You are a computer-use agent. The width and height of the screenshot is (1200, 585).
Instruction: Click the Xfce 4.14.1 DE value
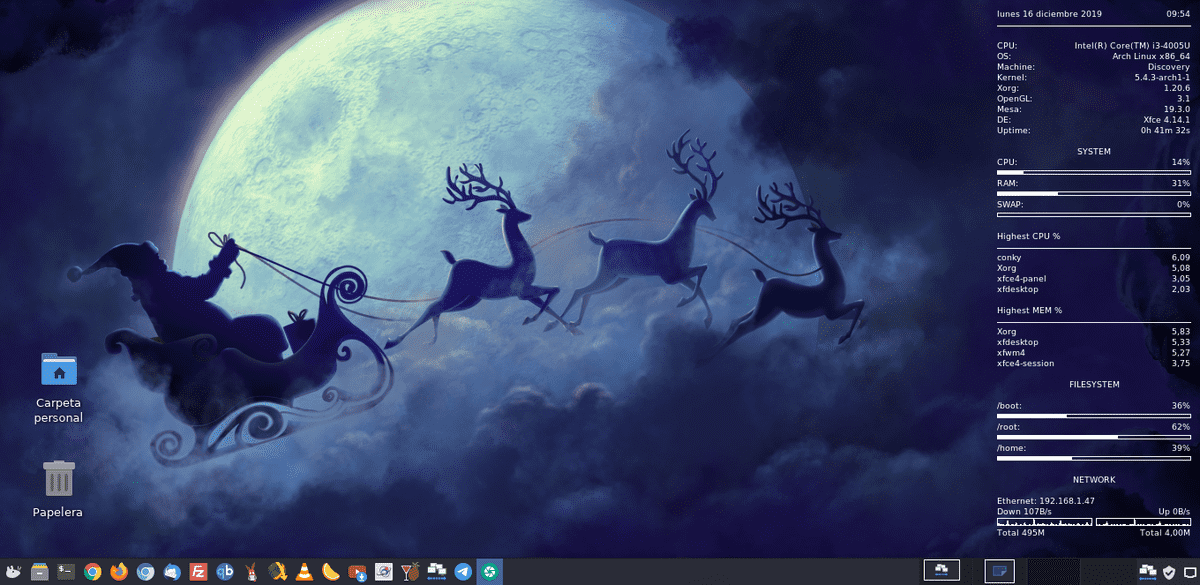[1167, 120]
